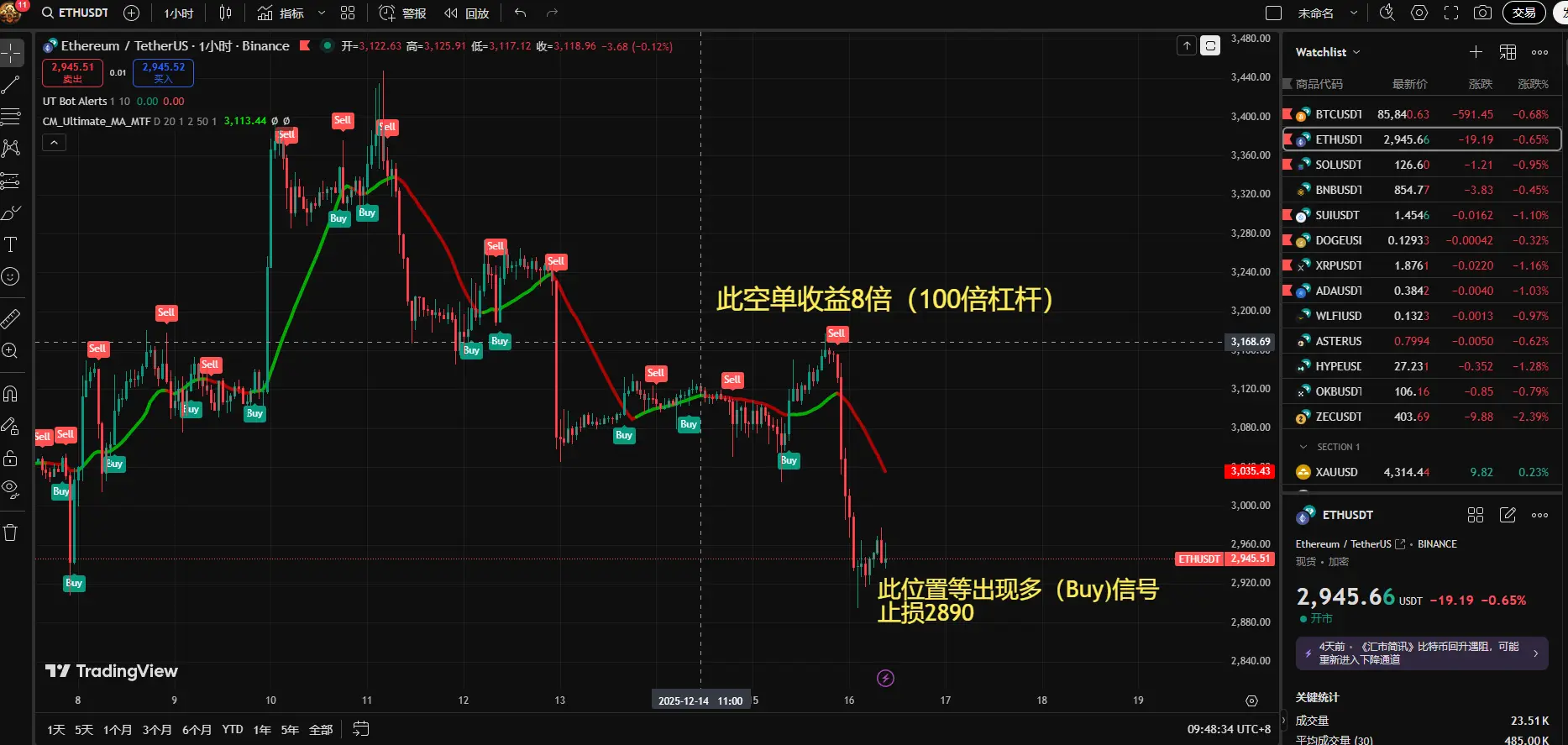
Task: Toggle the red flag on BTCUSDT row
Action: (x=1287, y=114)
